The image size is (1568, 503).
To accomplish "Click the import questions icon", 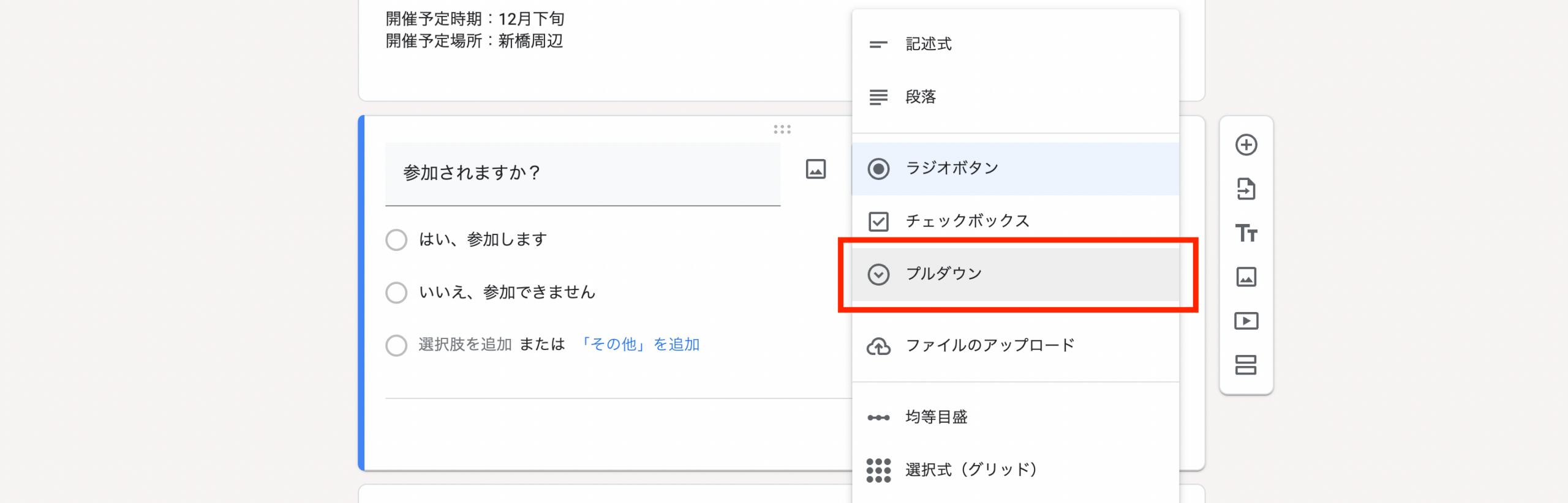I will point(1246,189).
